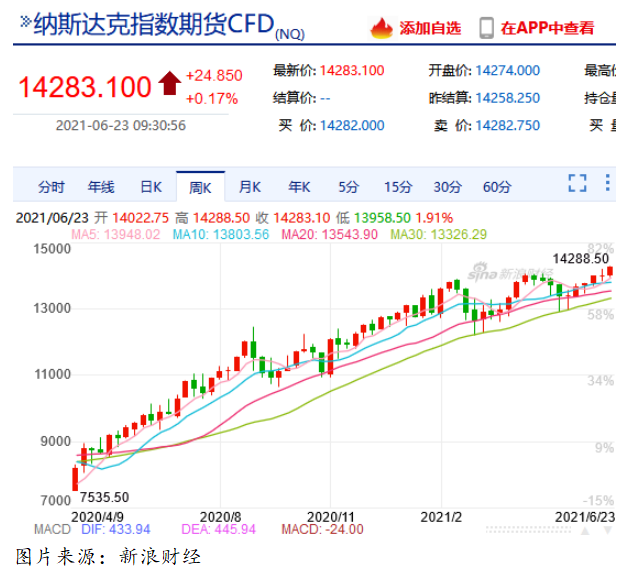Click the phone icon beside 在APP中查看
643x571 pixels.
[x=486, y=28]
